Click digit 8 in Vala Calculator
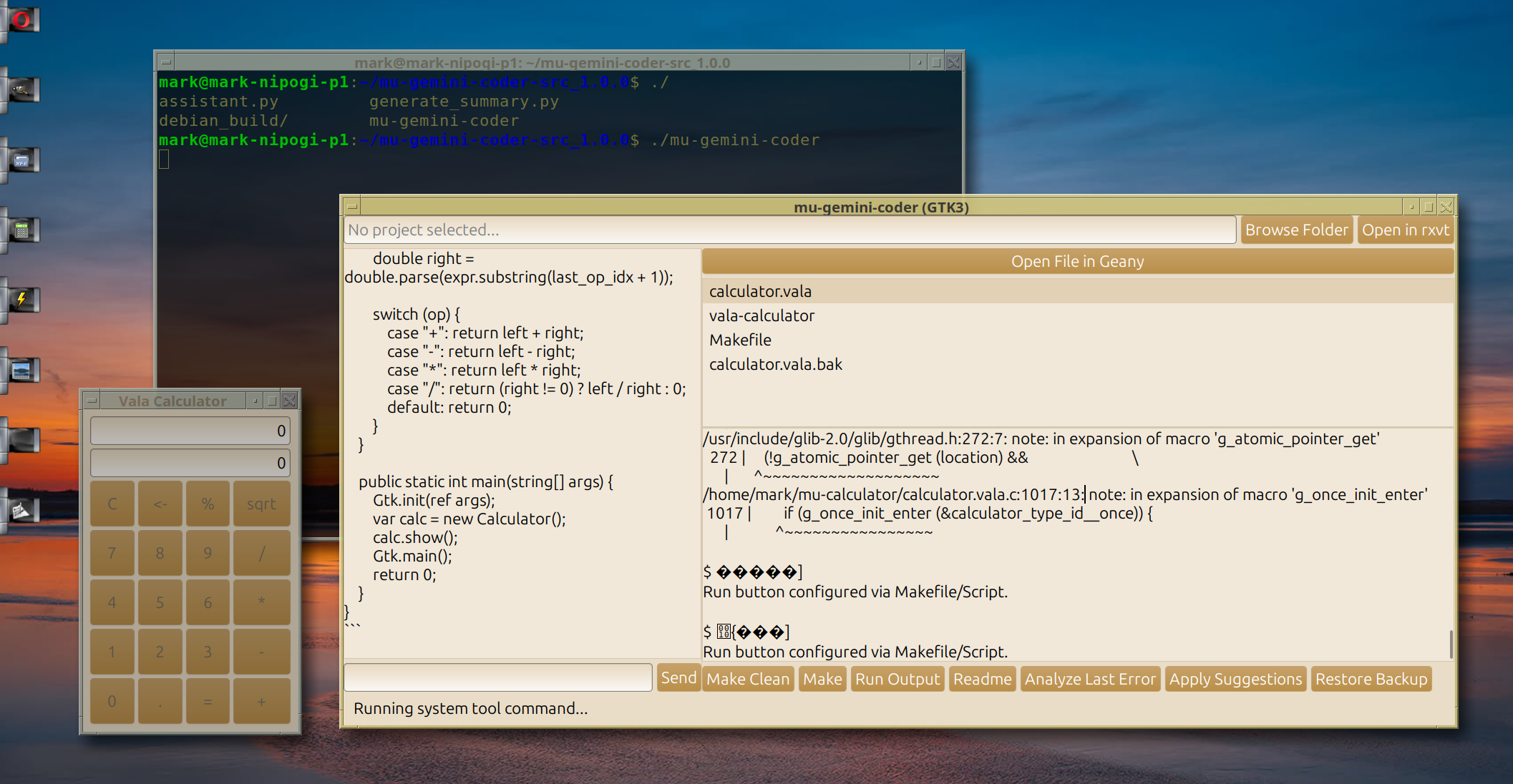The height and width of the screenshot is (784, 1513). click(160, 553)
